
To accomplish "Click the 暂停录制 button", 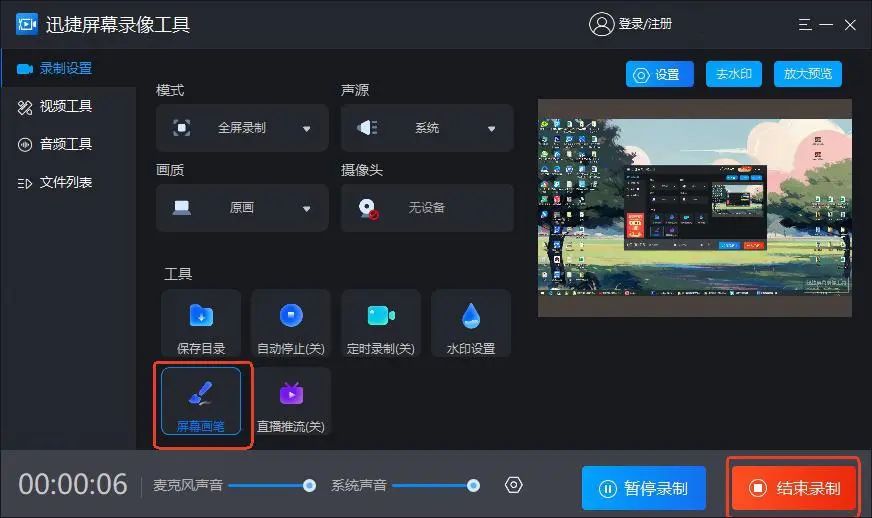I will (x=643, y=489).
